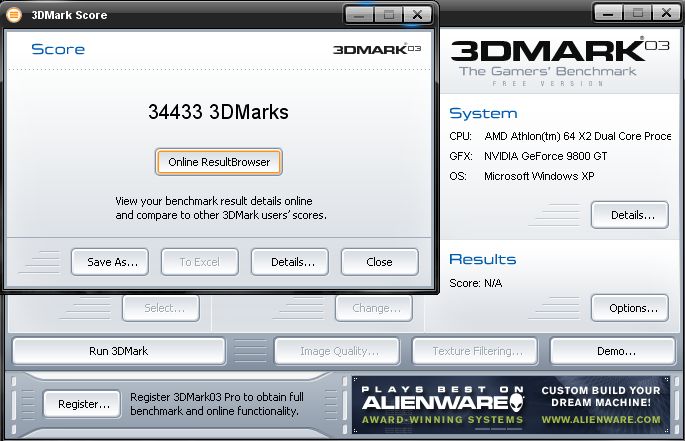Click the Results heading
Screen dimensions: 685x441
click(x=483, y=259)
